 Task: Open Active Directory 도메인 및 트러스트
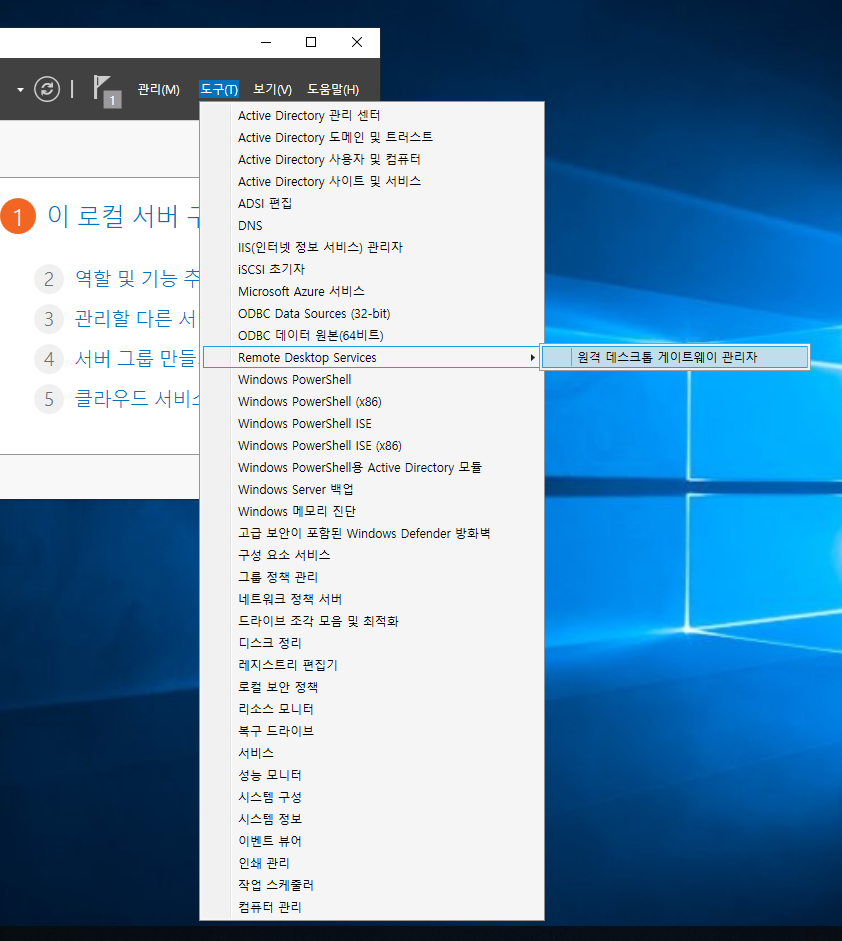click(x=373, y=137)
